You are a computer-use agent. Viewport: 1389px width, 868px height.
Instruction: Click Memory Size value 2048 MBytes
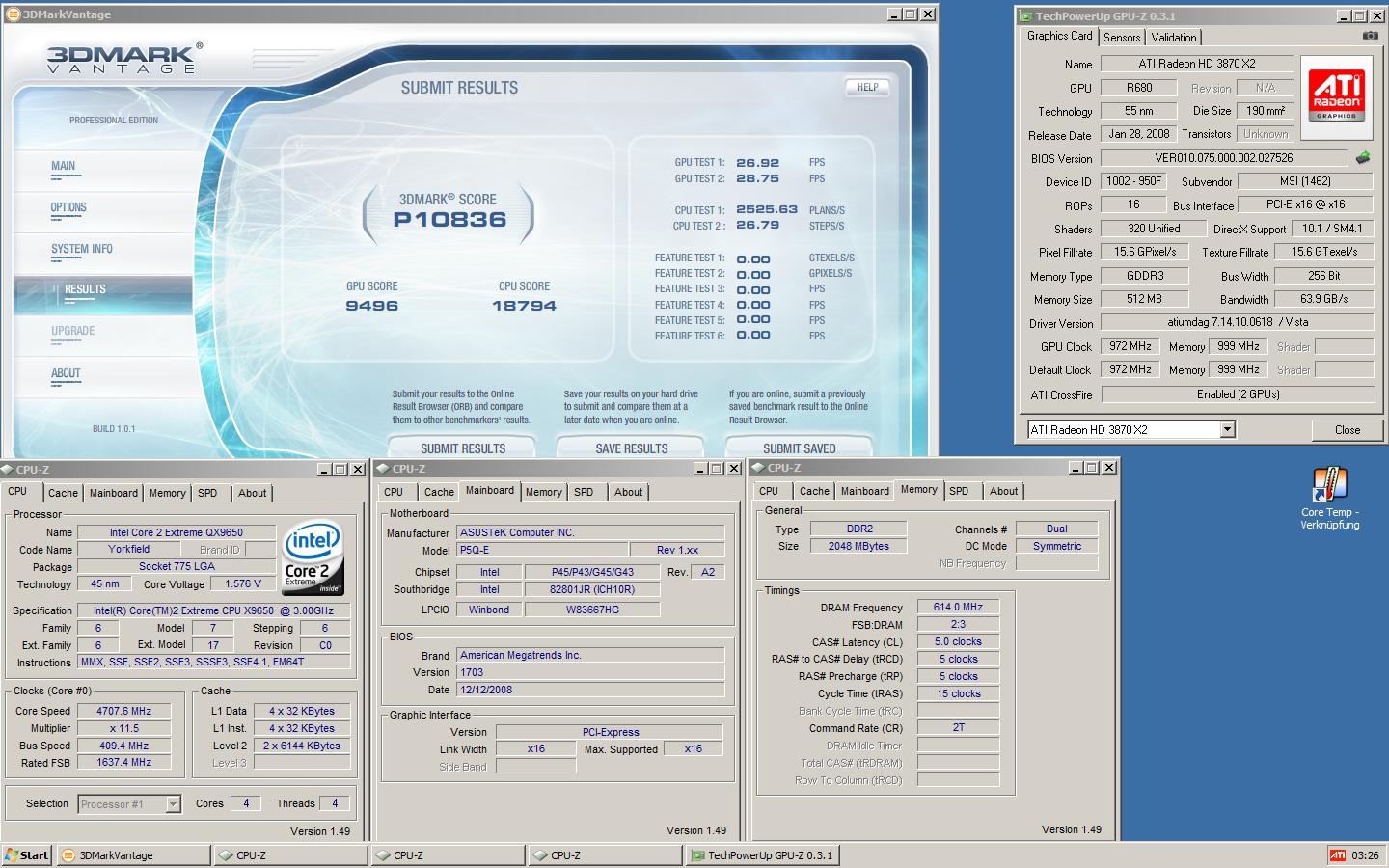point(858,546)
